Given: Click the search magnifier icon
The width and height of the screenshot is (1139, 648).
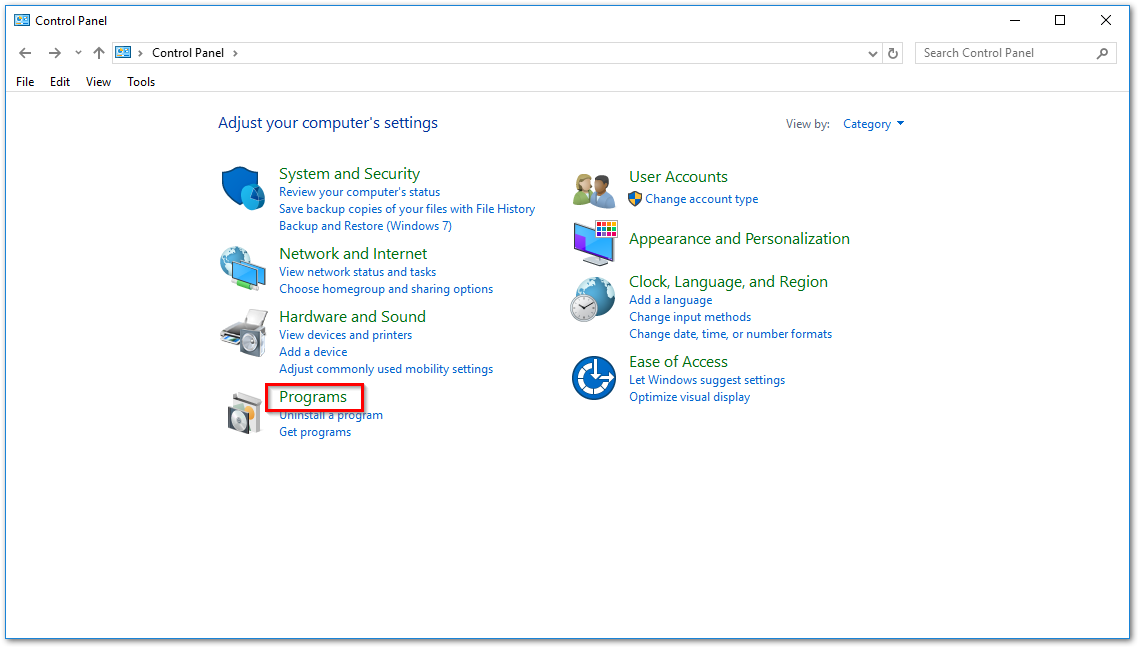Looking at the screenshot, I should 1102,52.
